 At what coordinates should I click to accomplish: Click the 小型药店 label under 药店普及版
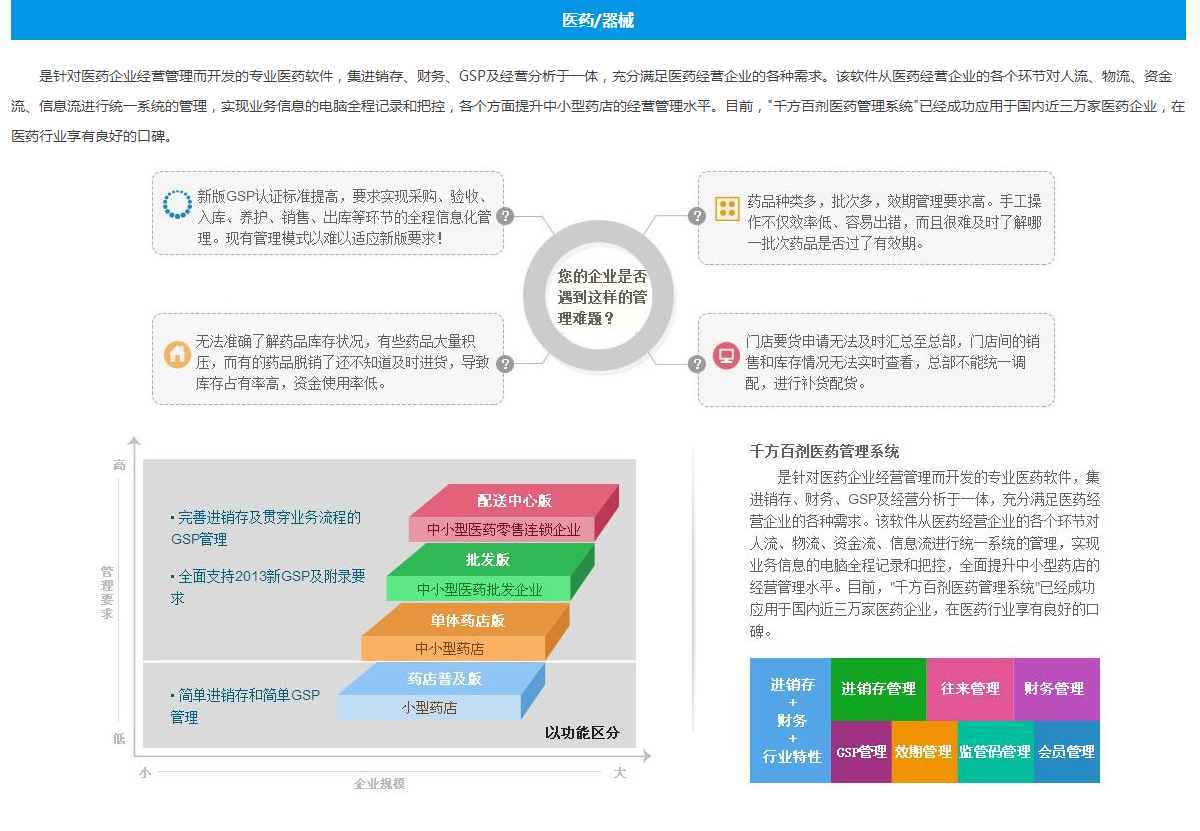[429, 707]
